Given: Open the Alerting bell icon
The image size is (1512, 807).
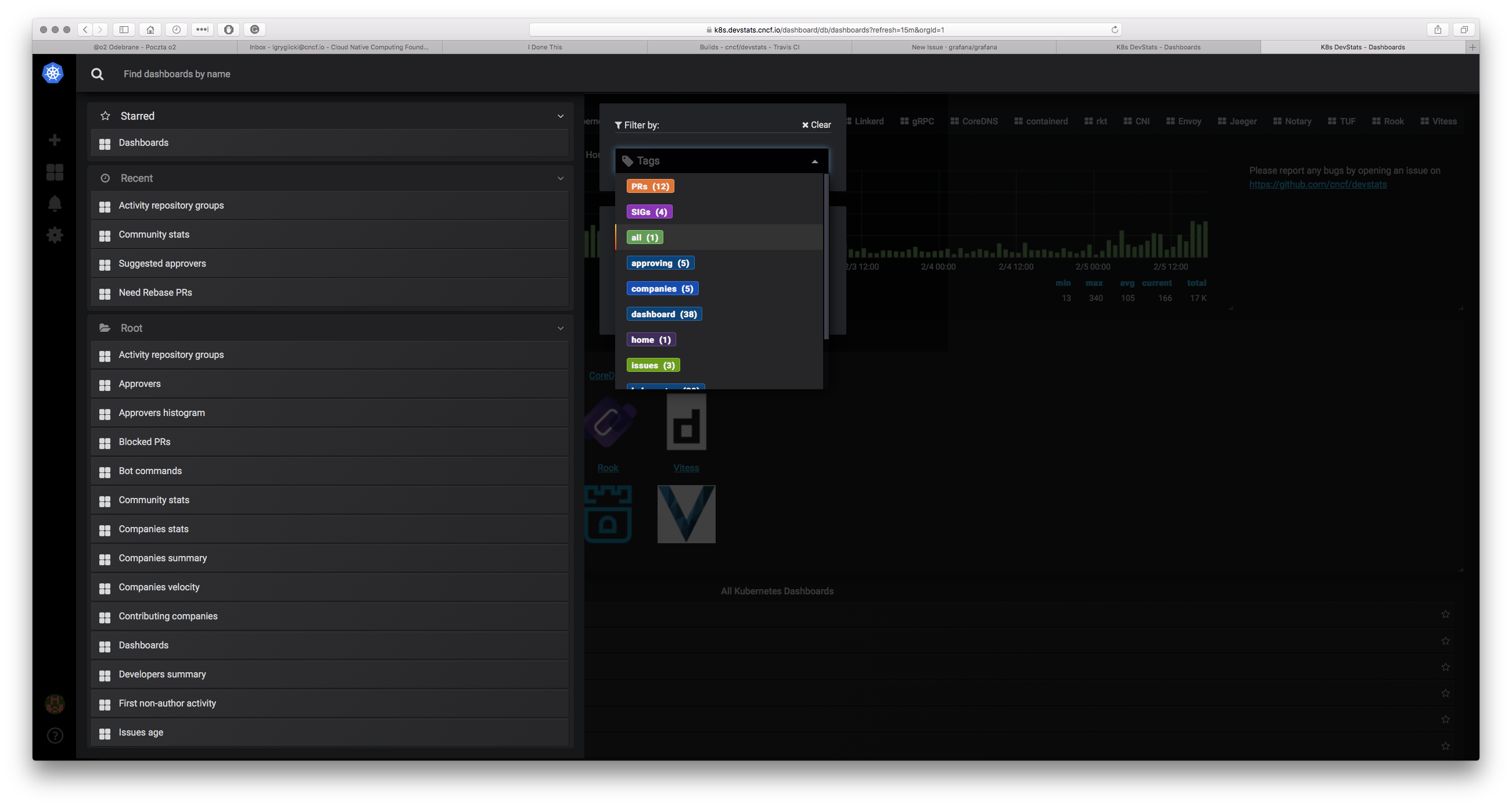Looking at the screenshot, I should [54, 203].
